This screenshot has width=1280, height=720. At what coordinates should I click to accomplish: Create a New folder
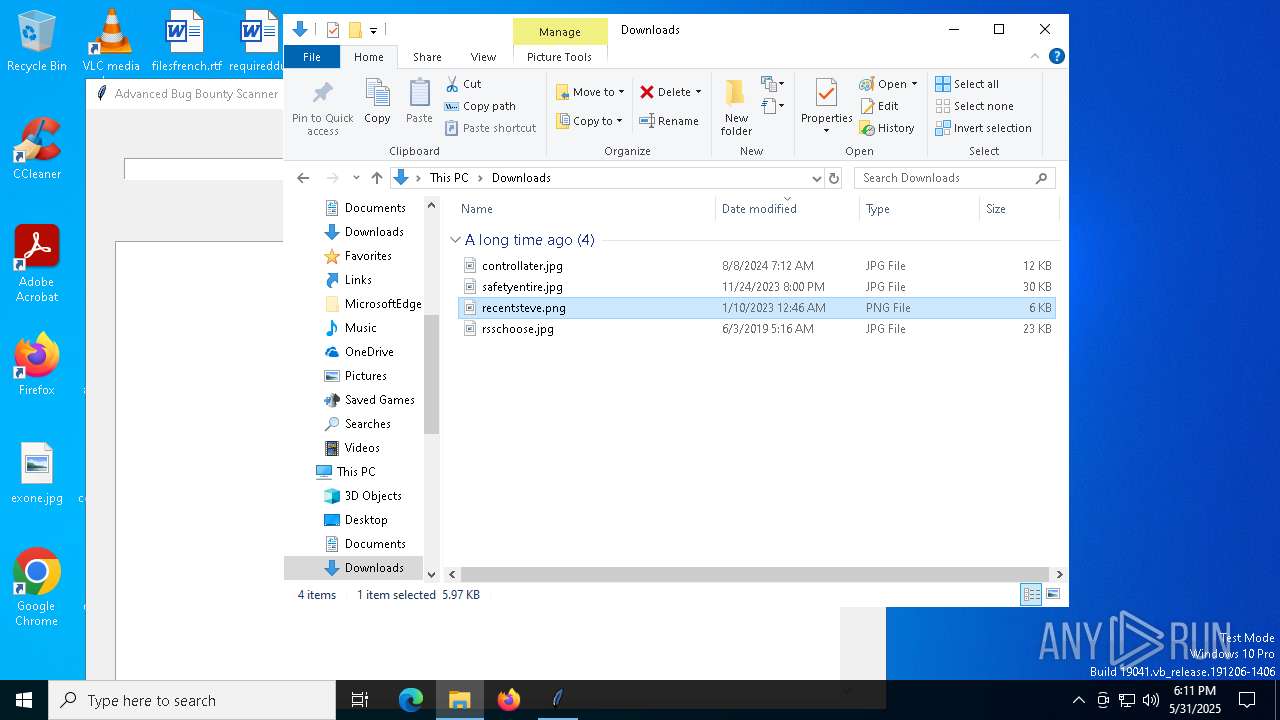coord(736,108)
